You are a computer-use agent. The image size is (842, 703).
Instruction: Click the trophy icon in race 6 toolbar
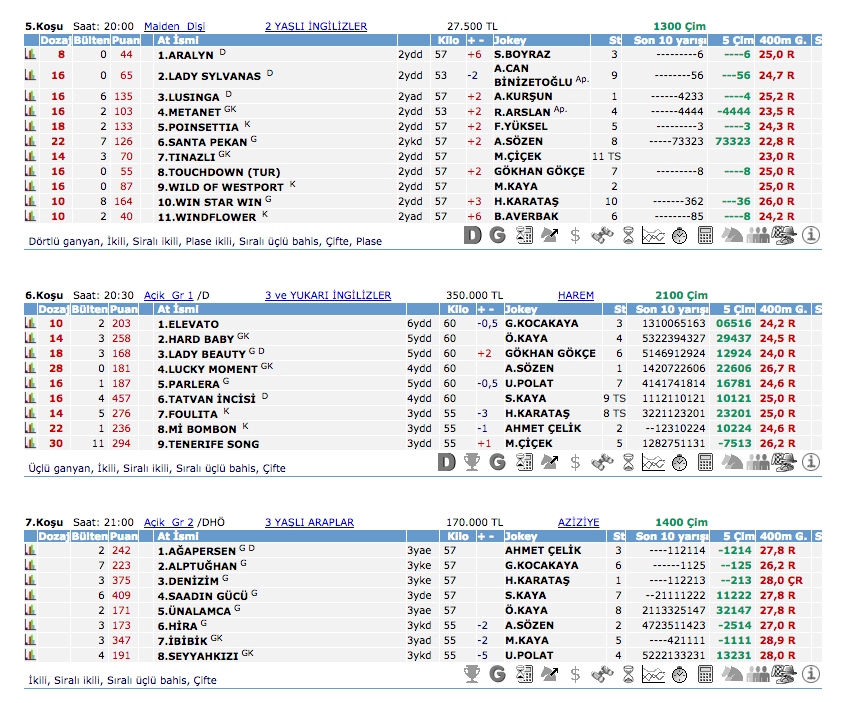(472, 461)
